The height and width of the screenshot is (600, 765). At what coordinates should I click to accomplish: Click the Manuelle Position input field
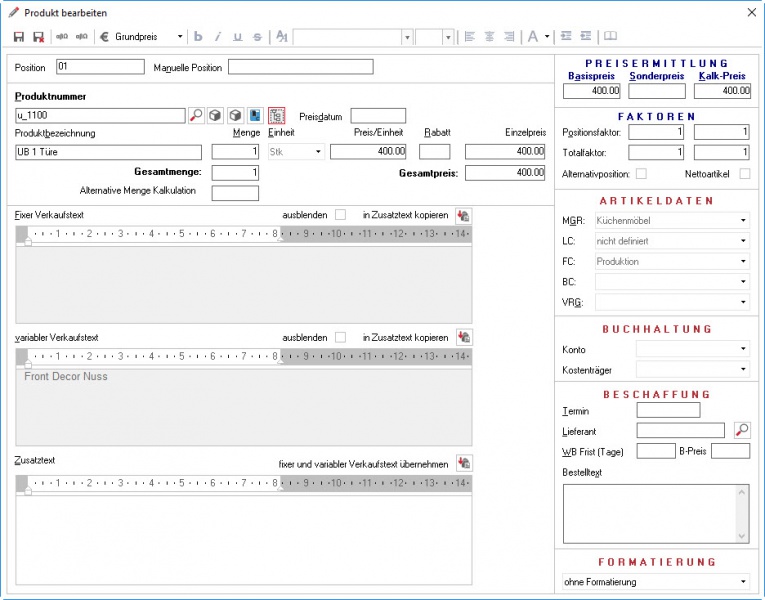coord(301,67)
